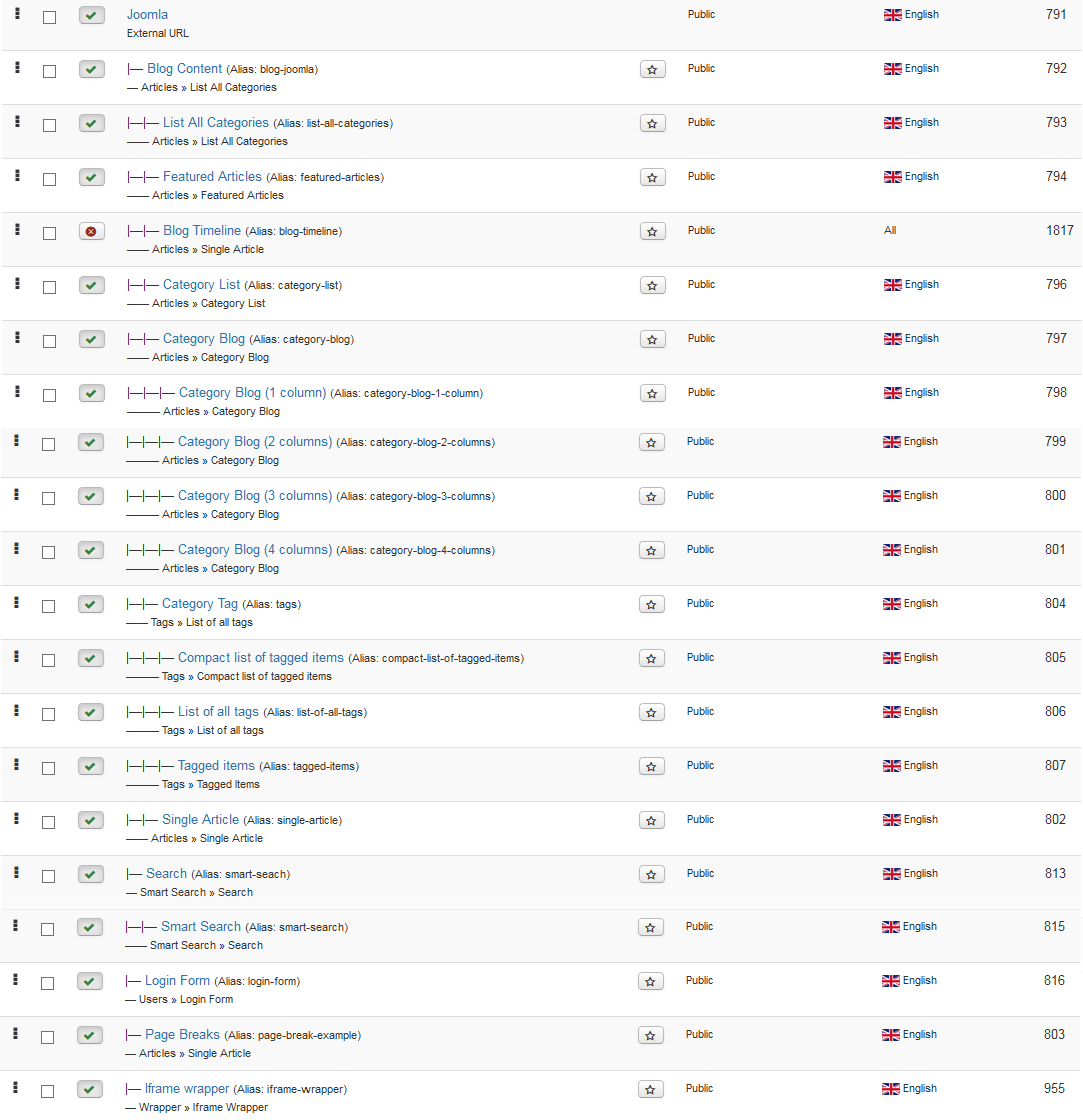The width and height of the screenshot is (1083, 1120).
Task: Click the home star for Blog Timeline
Action: tap(652, 231)
